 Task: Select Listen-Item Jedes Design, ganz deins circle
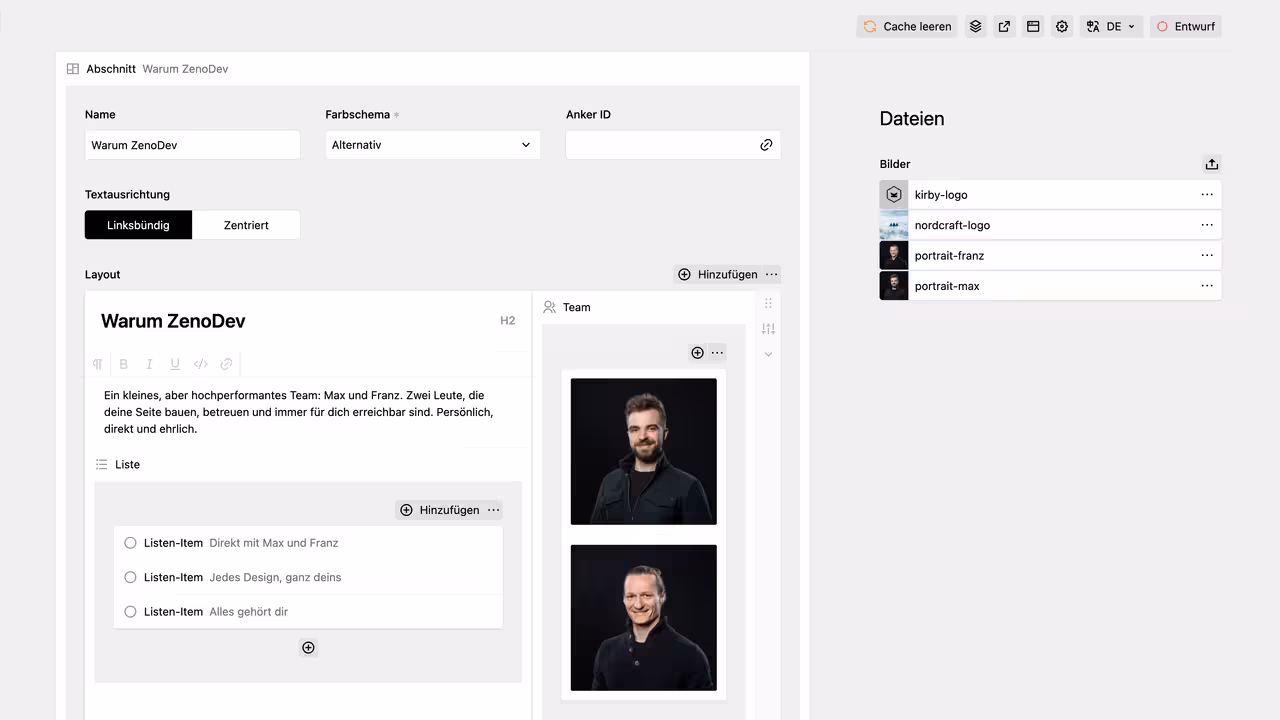coord(130,577)
